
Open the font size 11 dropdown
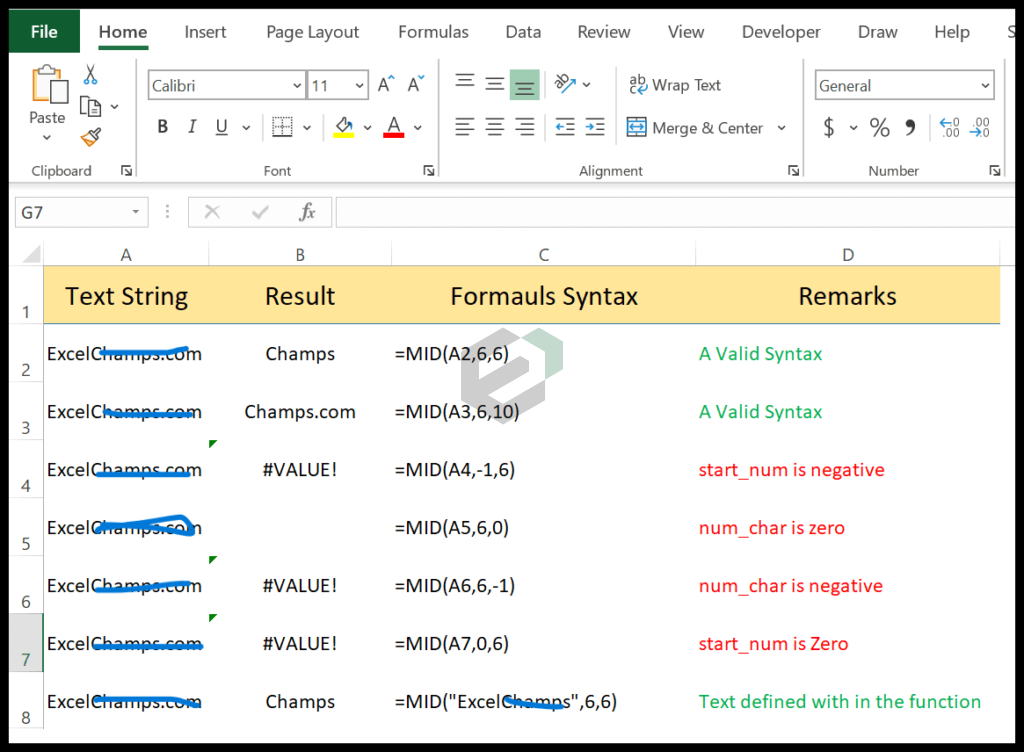(359, 86)
